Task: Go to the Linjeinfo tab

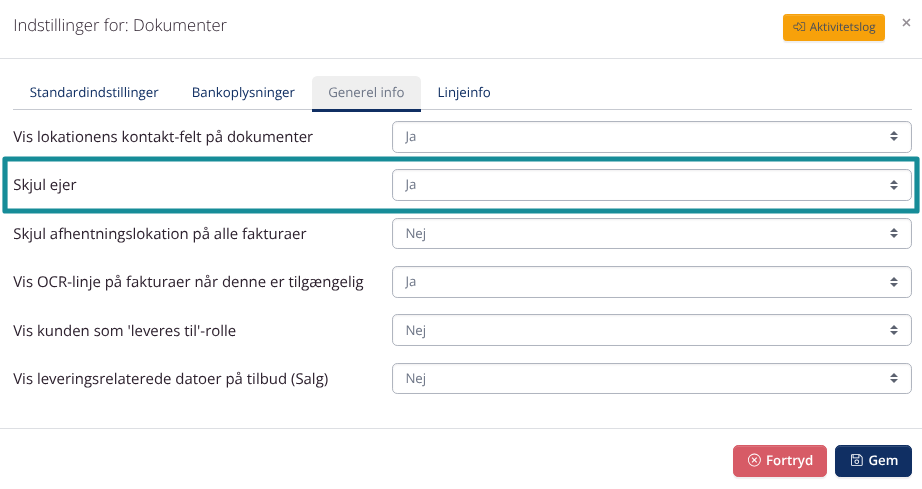Action: pos(464,92)
